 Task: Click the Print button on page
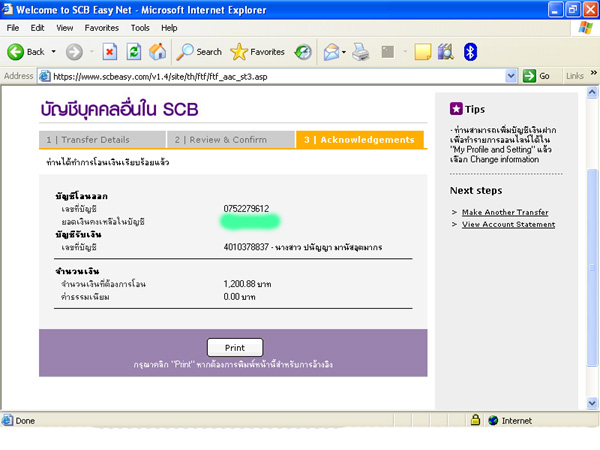[x=235, y=348]
